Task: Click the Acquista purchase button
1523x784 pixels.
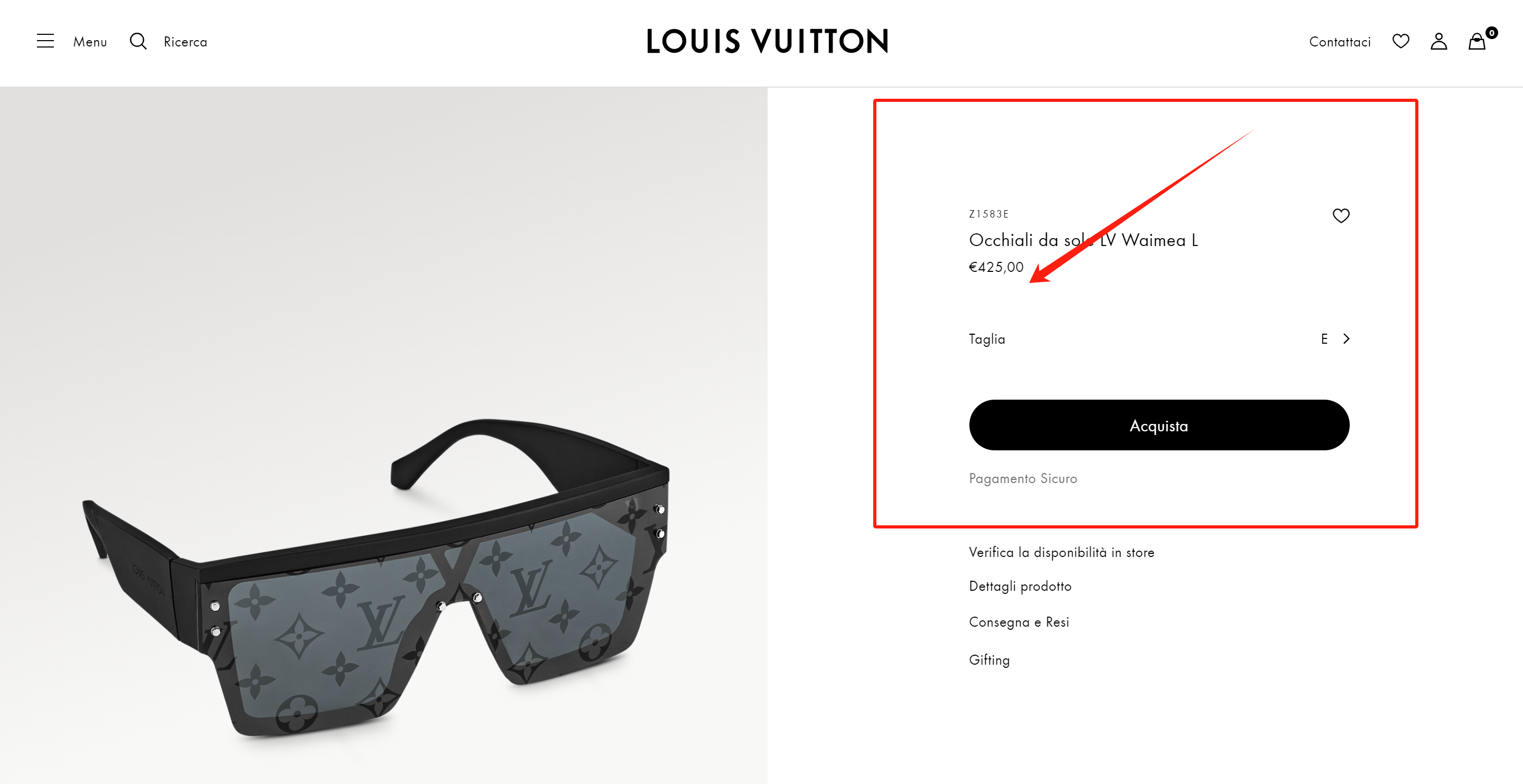Action: tap(1159, 426)
